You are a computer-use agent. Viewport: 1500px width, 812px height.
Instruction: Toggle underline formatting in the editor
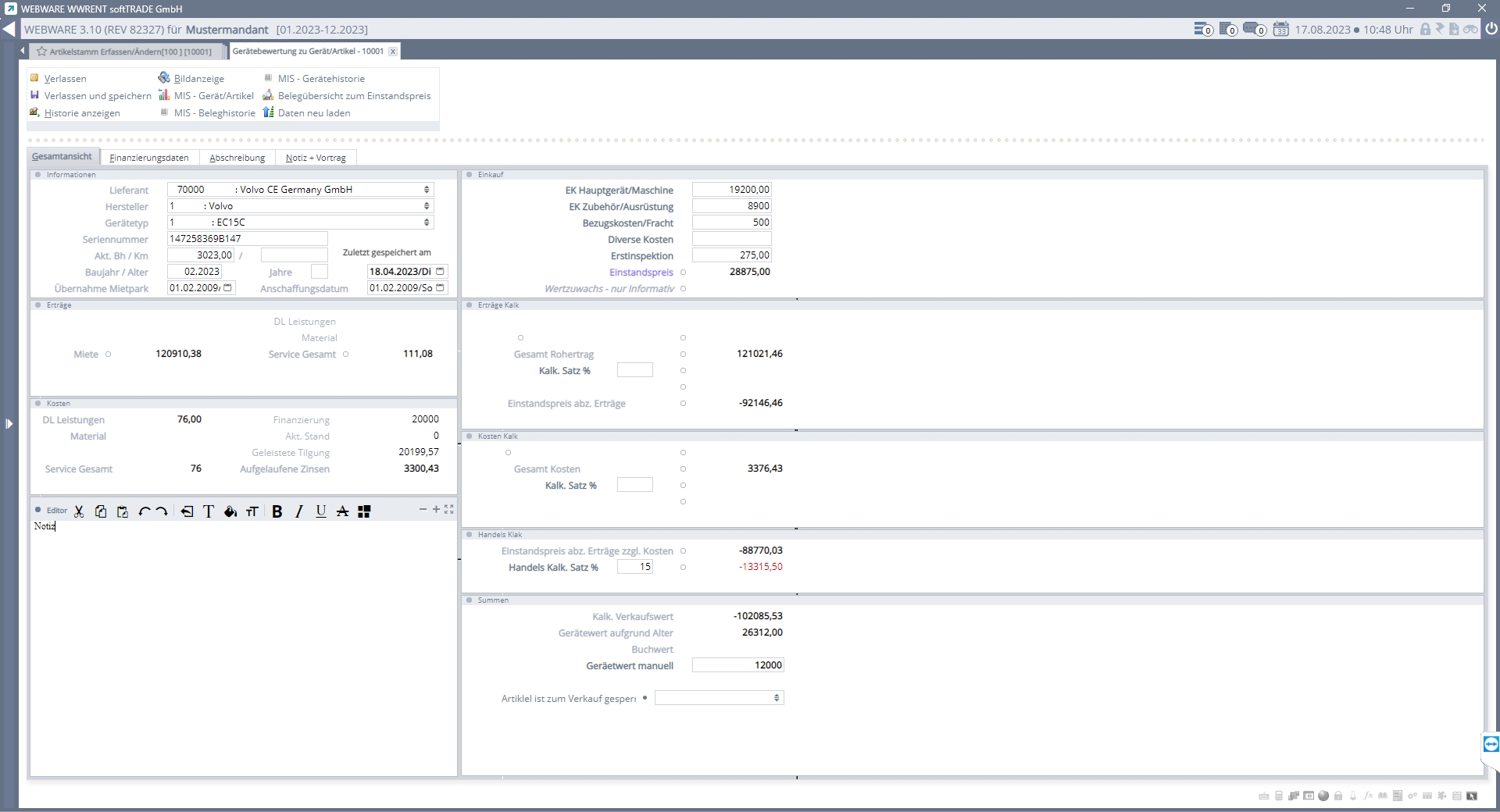click(321, 511)
